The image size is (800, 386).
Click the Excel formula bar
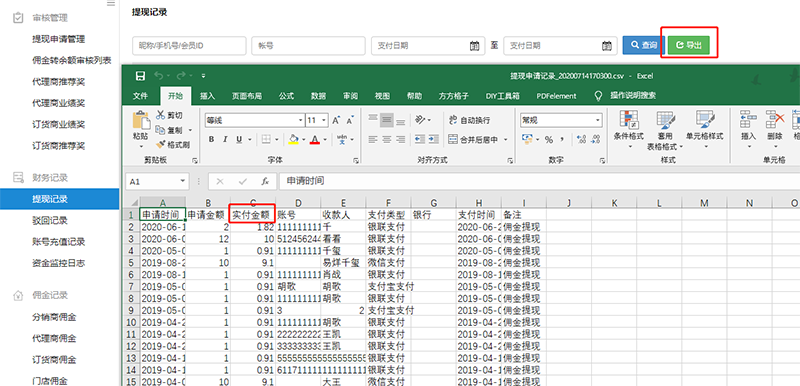pos(539,181)
